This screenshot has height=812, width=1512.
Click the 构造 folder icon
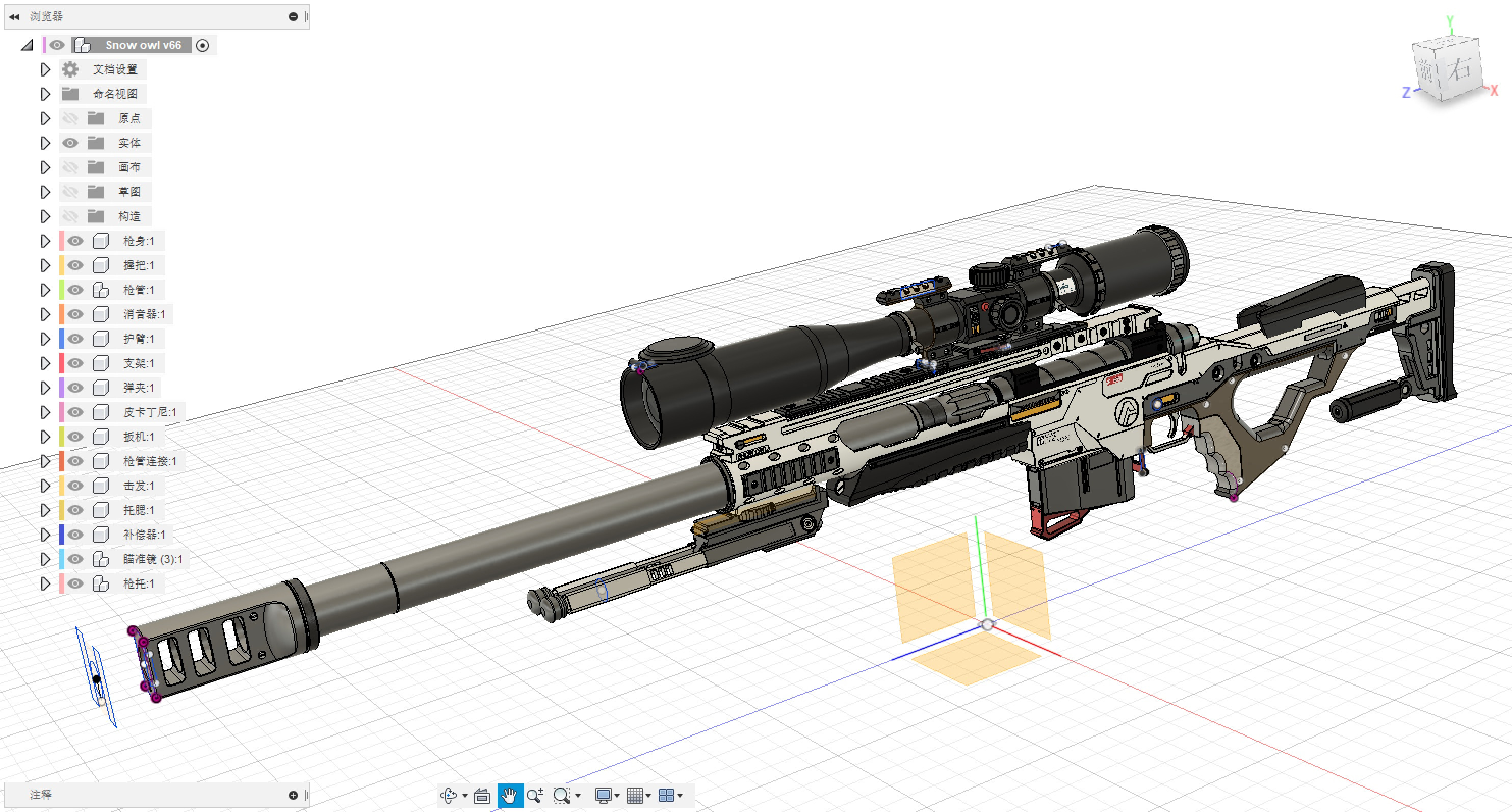(96, 217)
